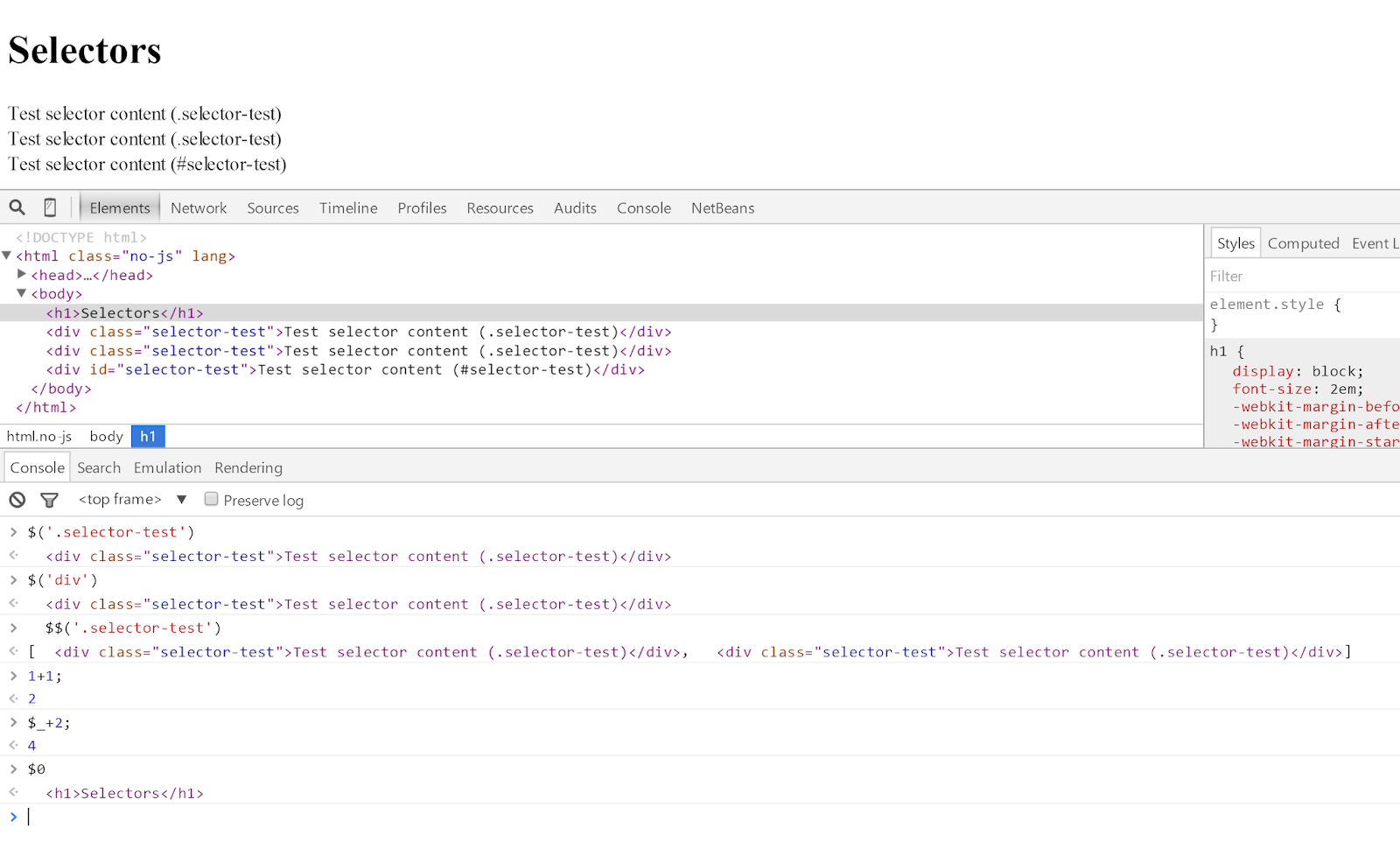Switch to the Network tab
Image resolution: width=1400 pixels, height=842 pixels.
tap(198, 207)
